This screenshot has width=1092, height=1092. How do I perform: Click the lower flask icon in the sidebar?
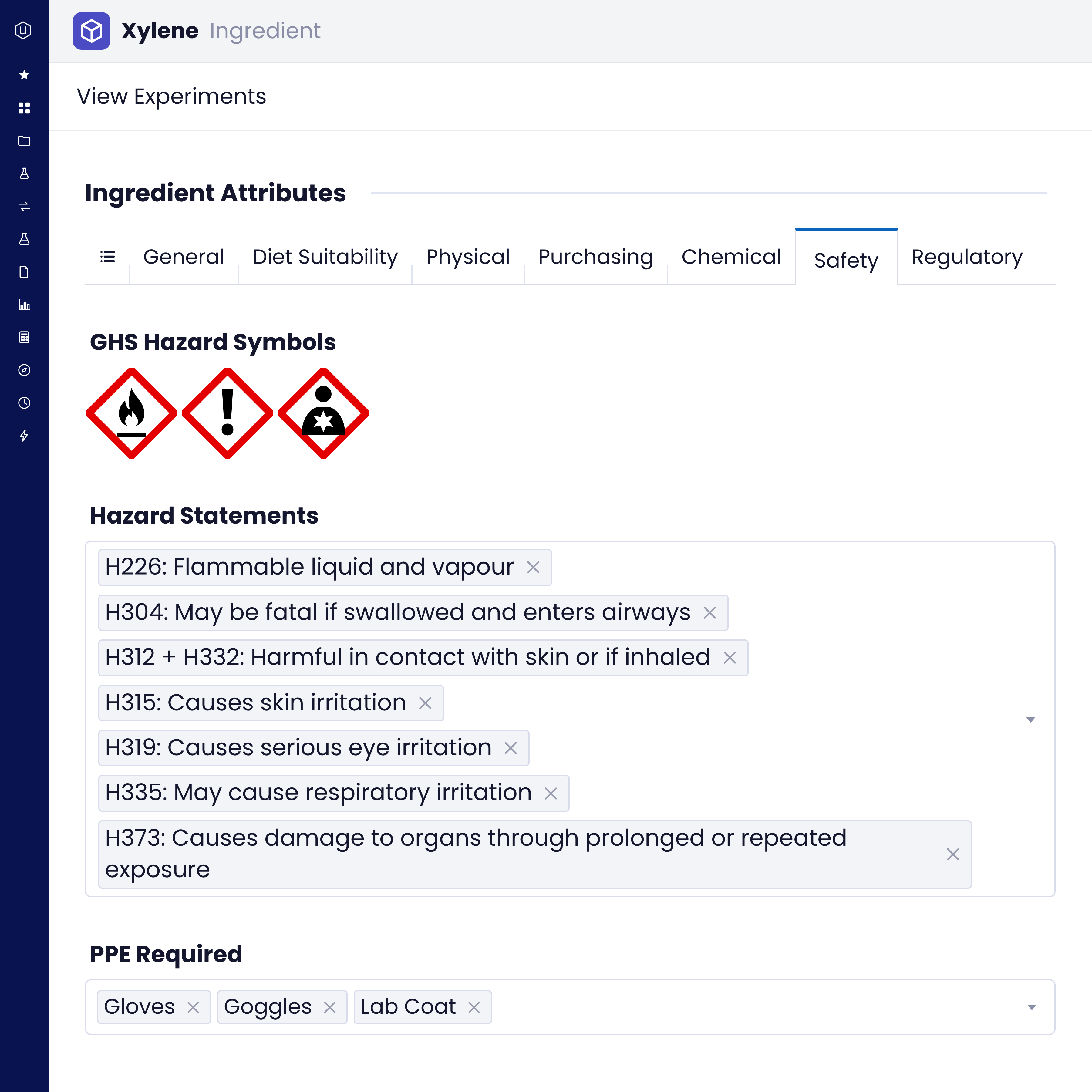pos(24,238)
